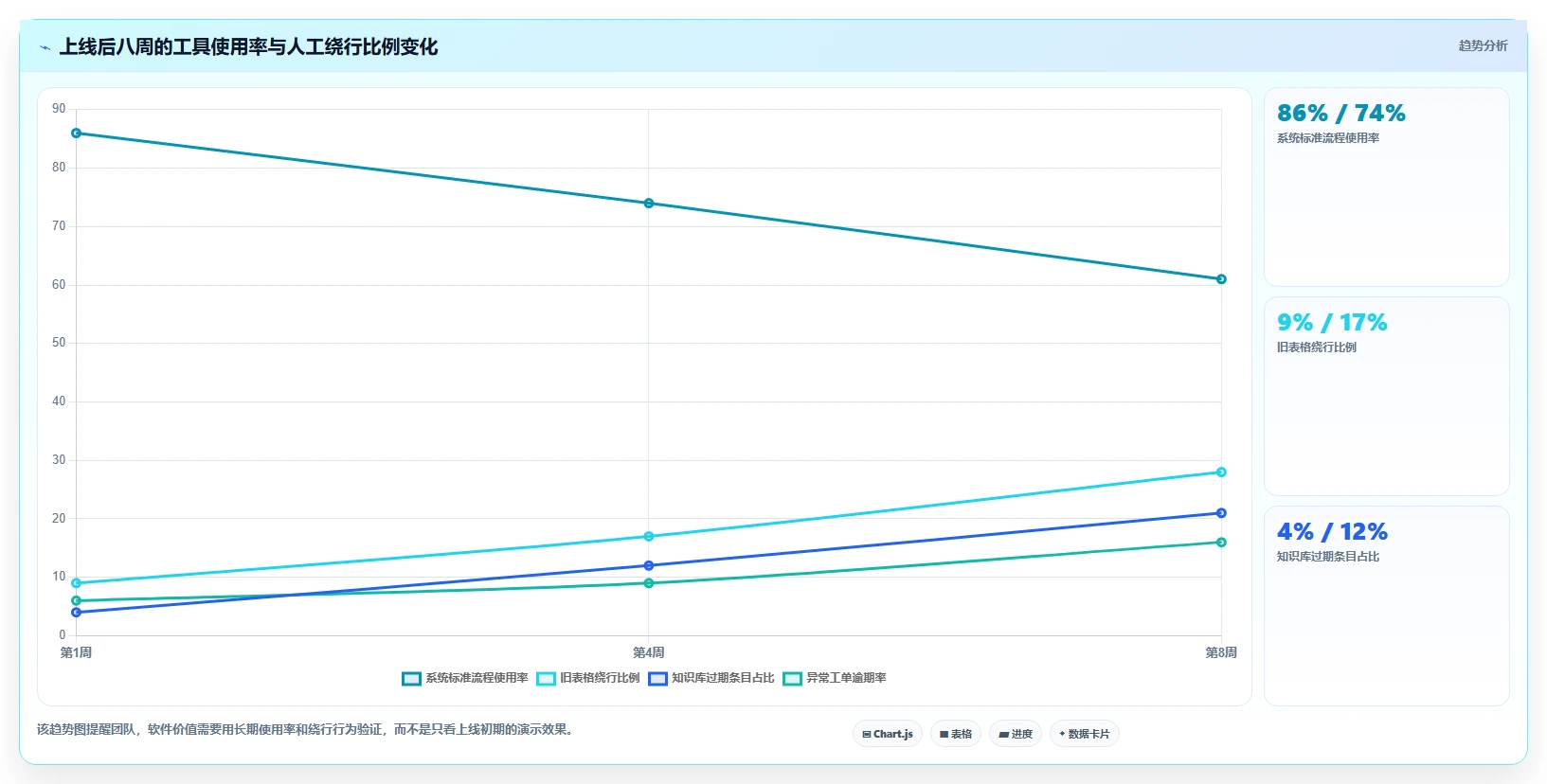Select the 系统标准流程使用率 data point at 第4周
The height and width of the screenshot is (784, 1547).
click(x=649, y=204)
